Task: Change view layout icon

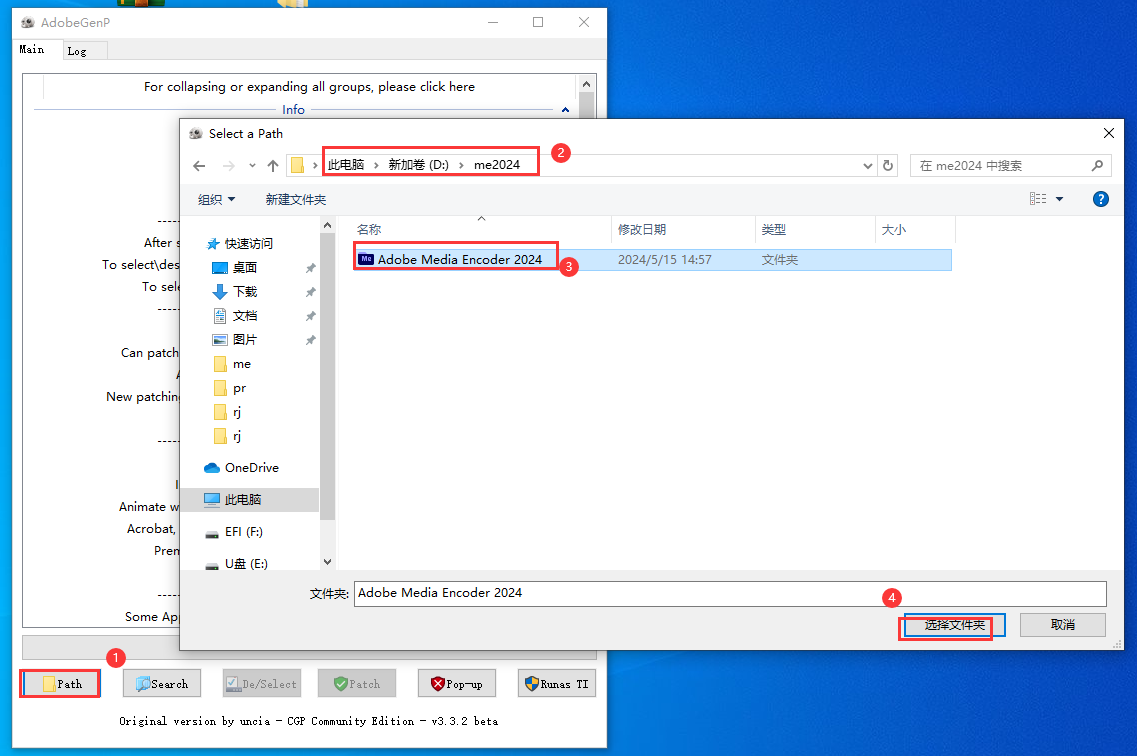Action: [1038, 199]
